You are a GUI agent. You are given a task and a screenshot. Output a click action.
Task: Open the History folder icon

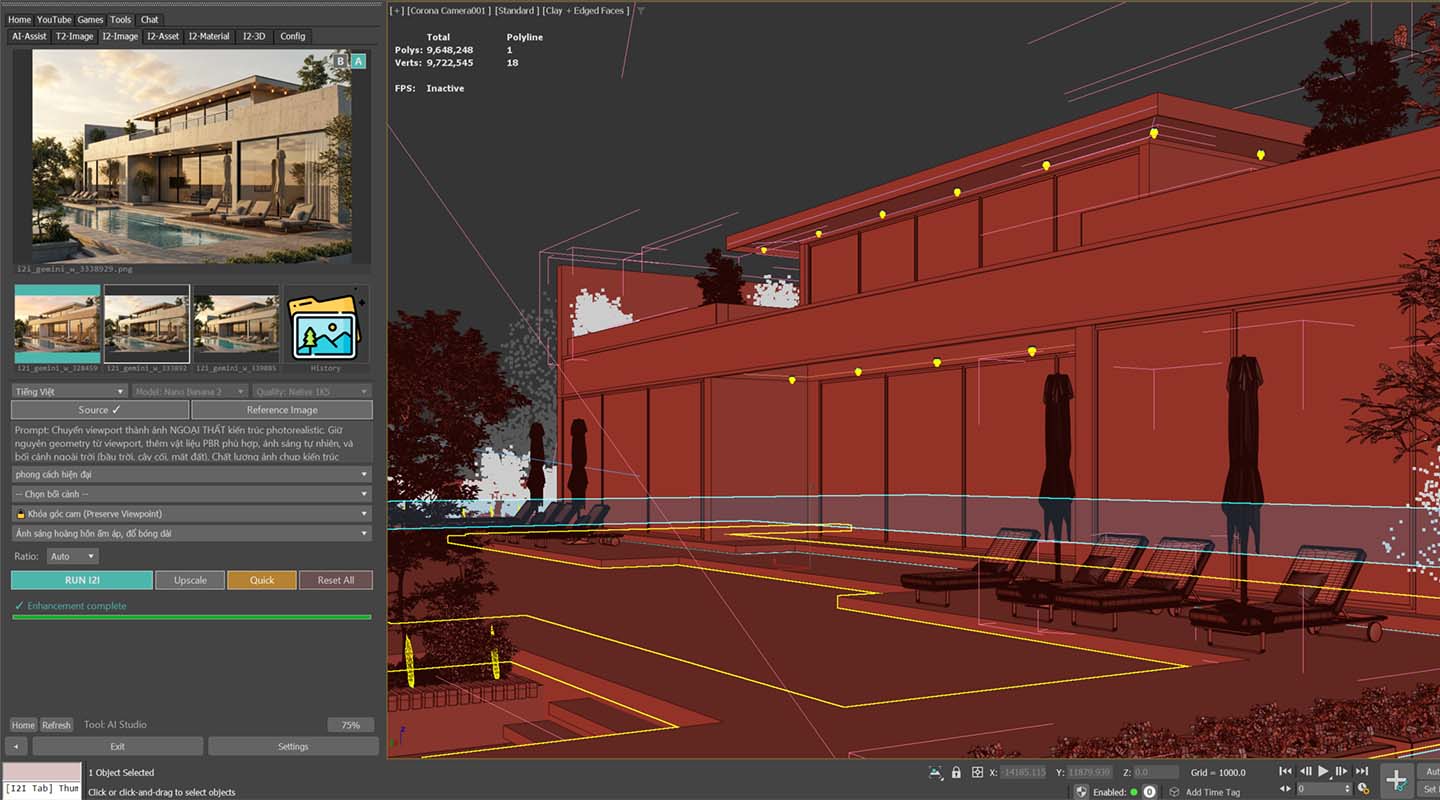point(325,322)
